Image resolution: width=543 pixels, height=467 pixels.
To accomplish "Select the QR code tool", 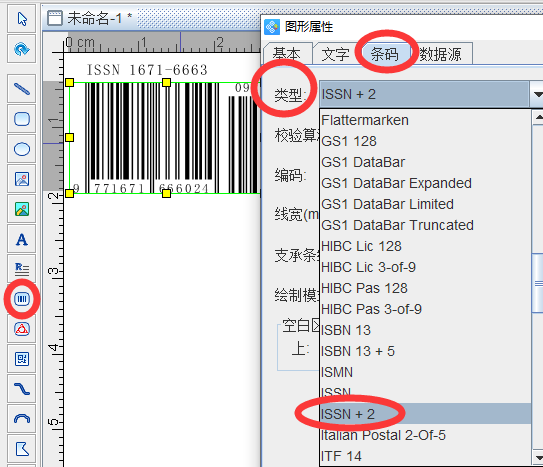I will 21,359.
